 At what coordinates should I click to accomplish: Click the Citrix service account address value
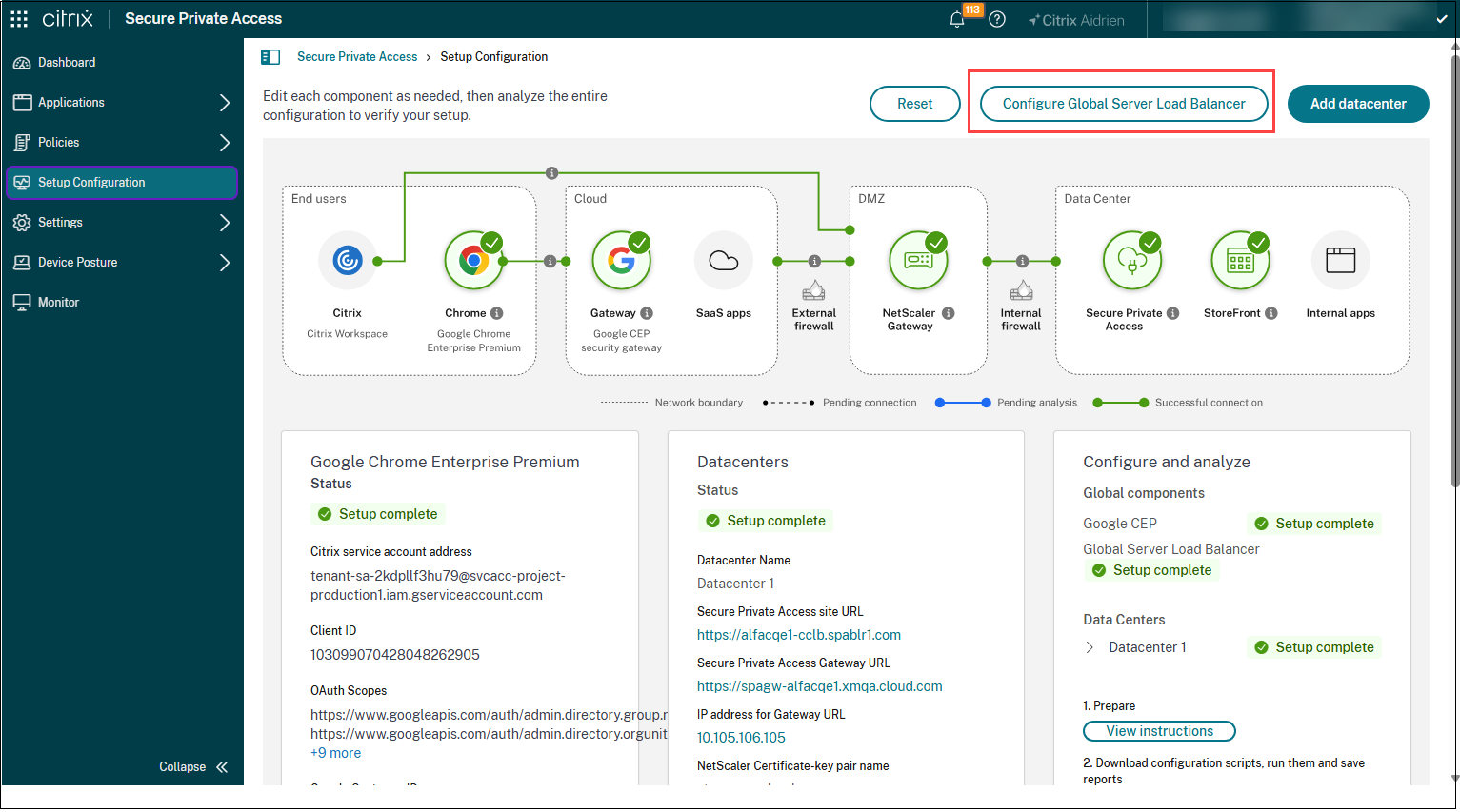click(438, 585)
